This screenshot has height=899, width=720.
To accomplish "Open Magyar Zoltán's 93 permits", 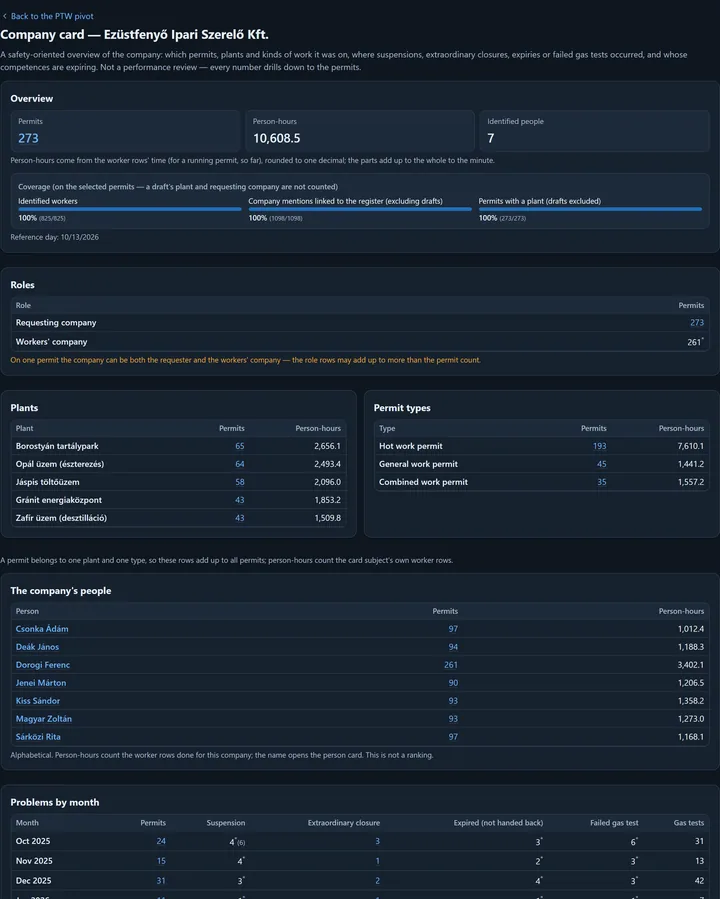I will [453, 719].
